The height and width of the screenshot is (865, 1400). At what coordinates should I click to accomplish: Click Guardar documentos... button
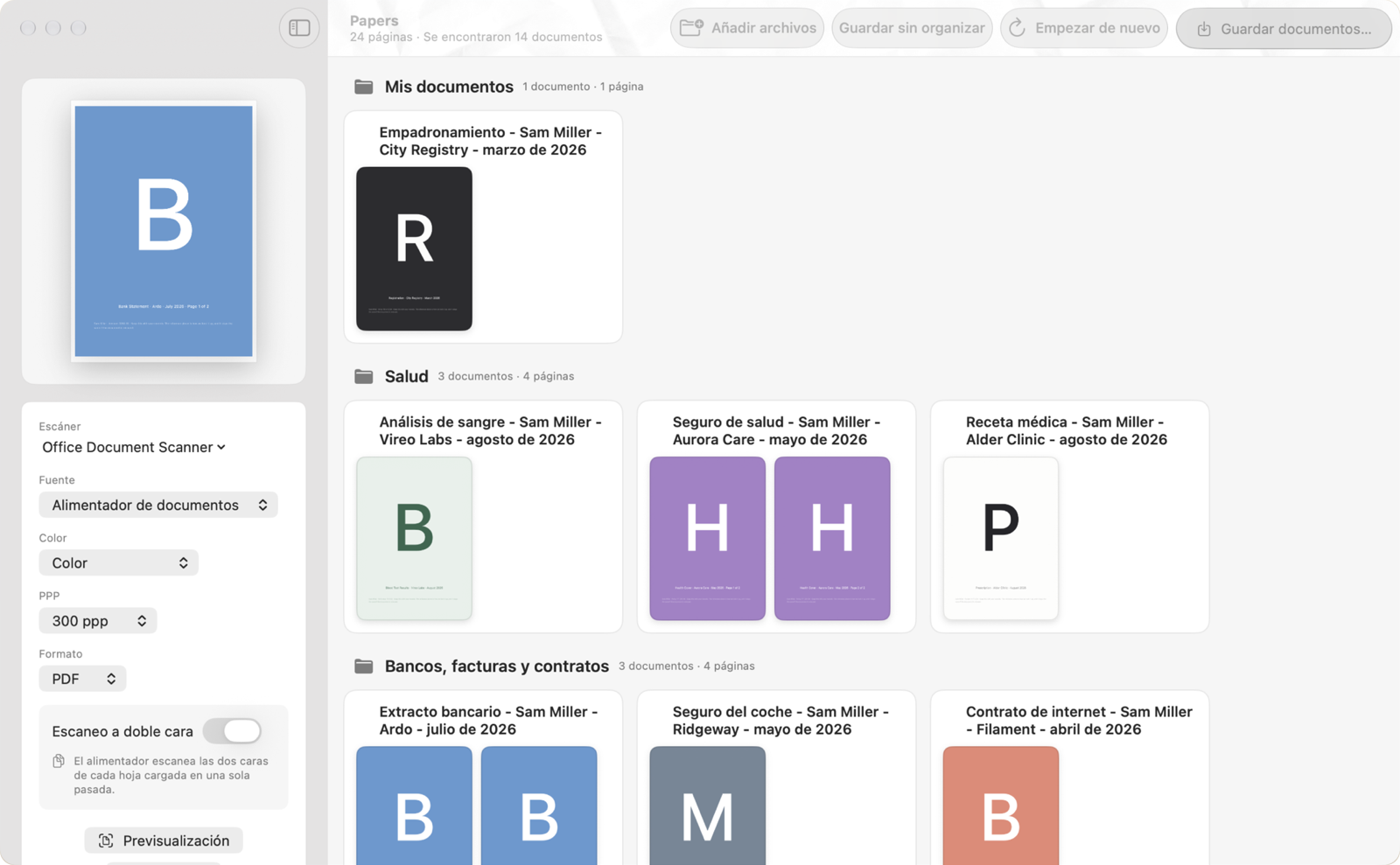click(1284, 29)
